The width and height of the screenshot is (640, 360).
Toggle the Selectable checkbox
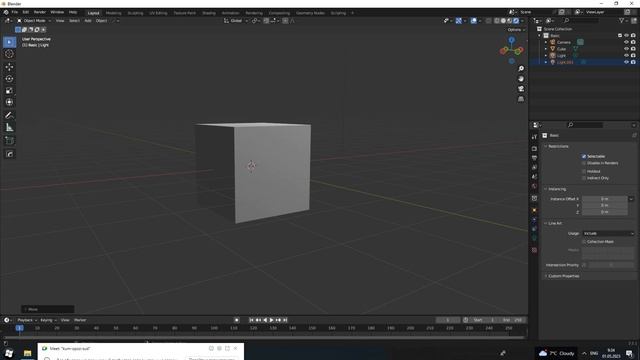[x=584, y=156]
